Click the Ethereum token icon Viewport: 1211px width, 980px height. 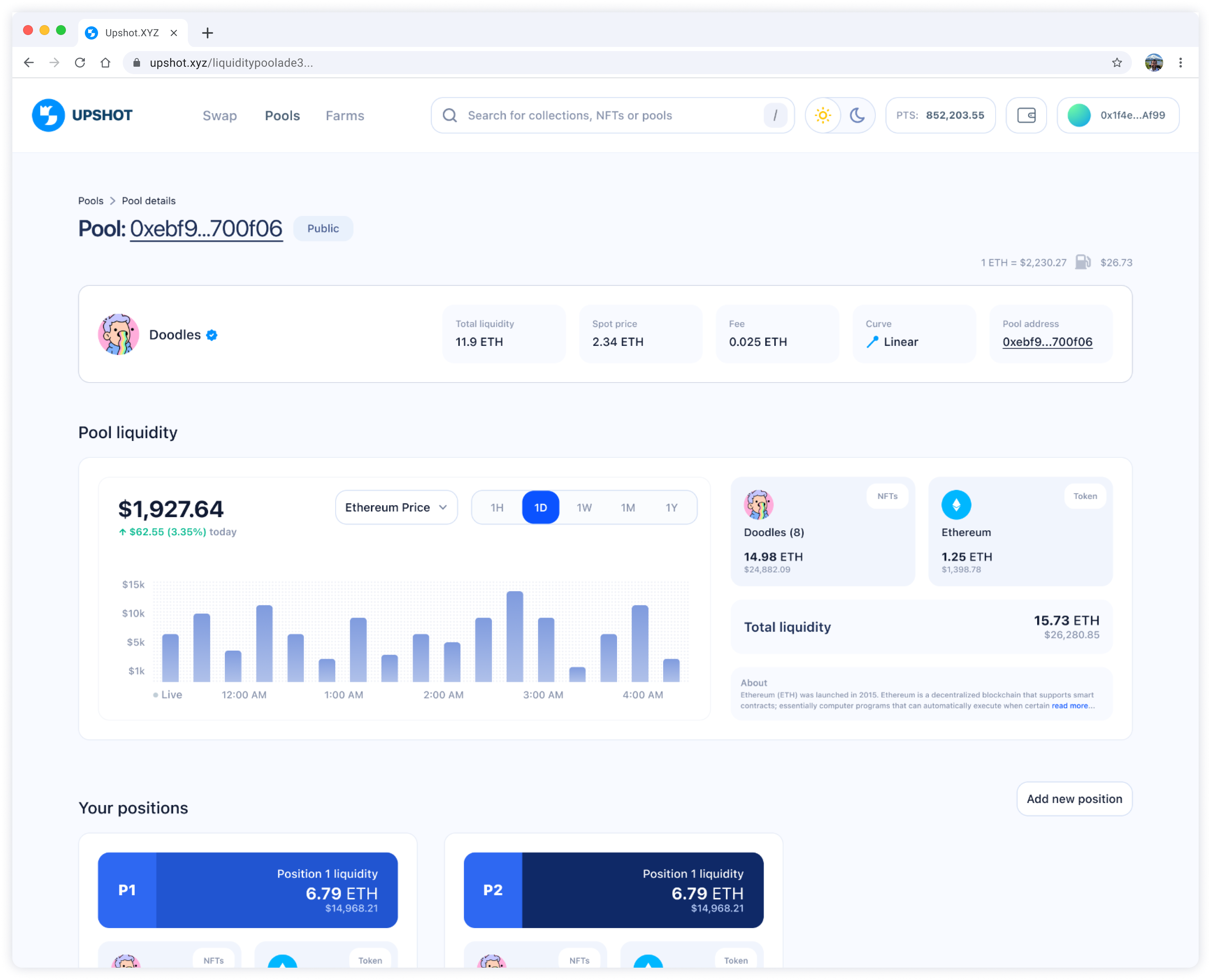pos(956,504)
